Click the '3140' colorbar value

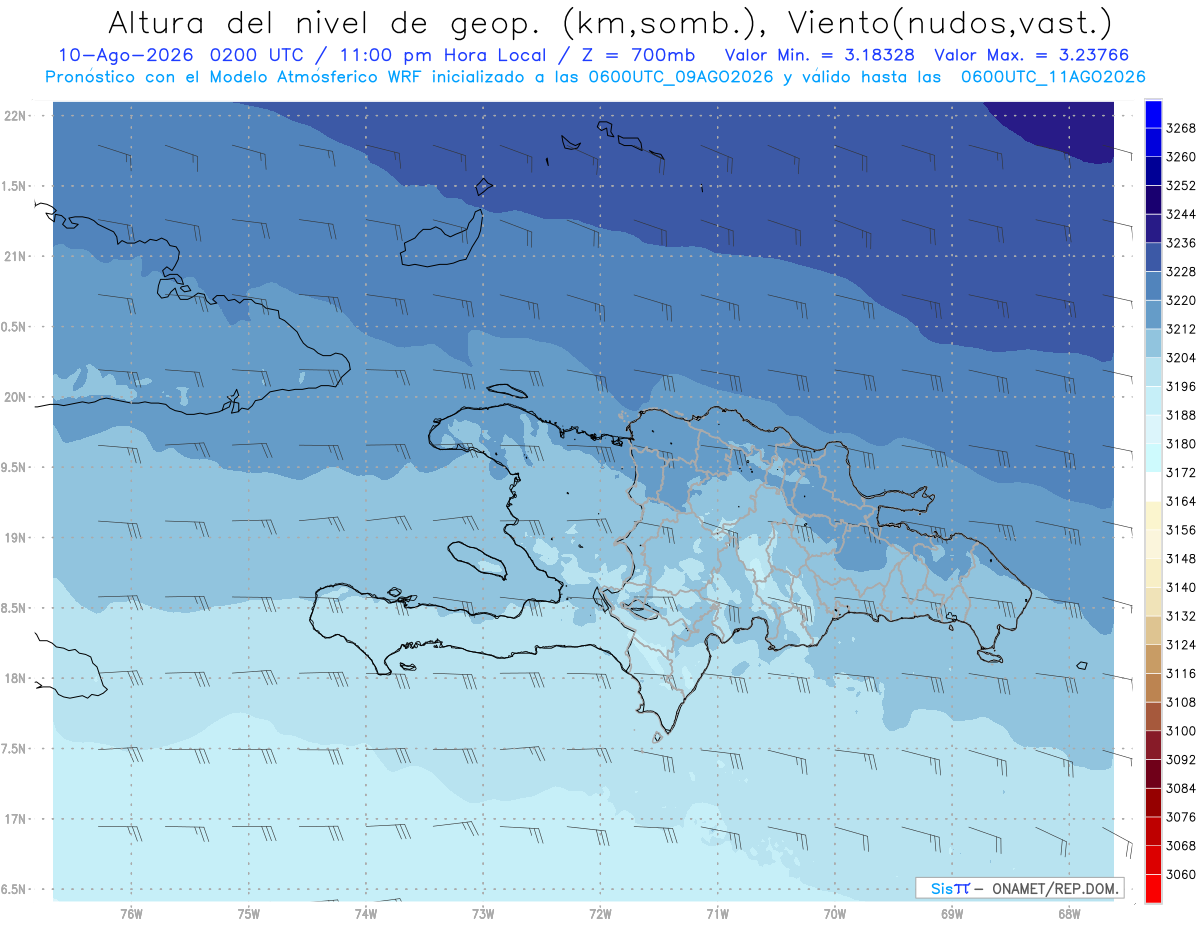coord(1182,587)
